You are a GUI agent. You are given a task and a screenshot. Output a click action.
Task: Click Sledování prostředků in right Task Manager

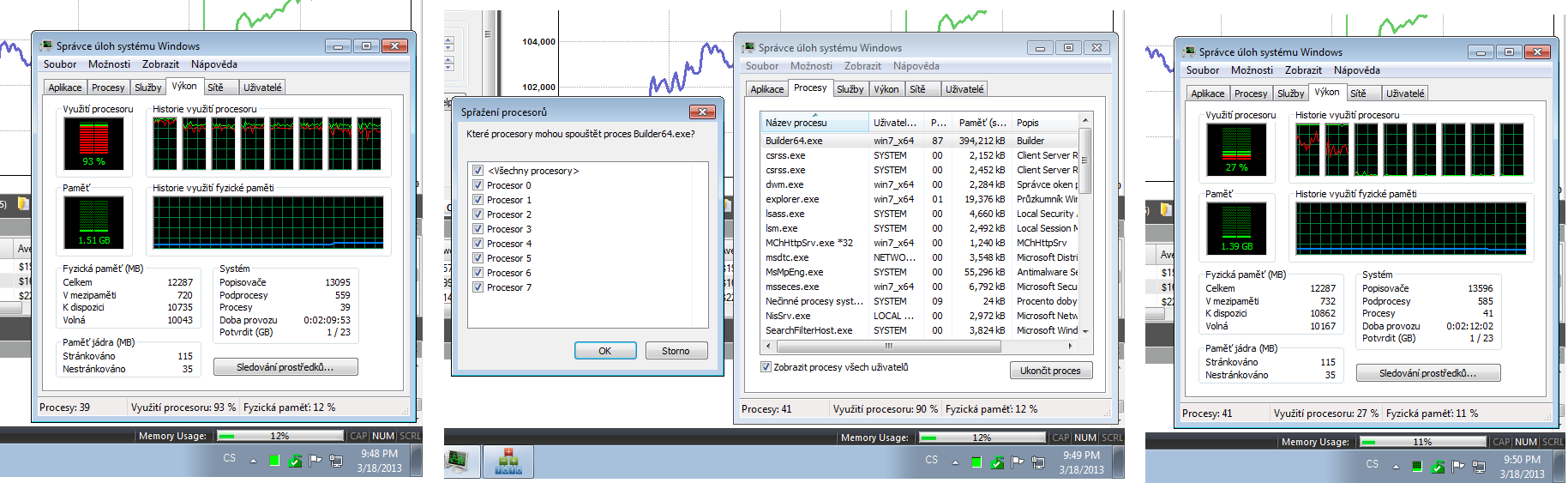pyautogui.click(x=1428, y=373)
